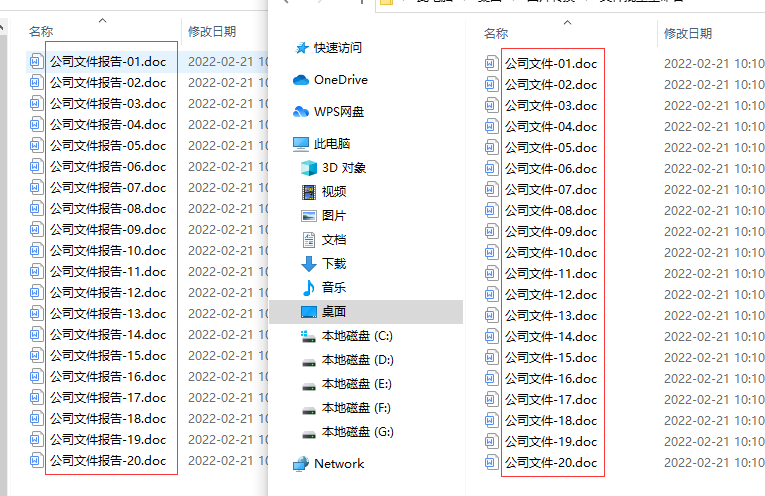Open 文档 folder in sidebar
765x496 pixels.
(x=334, y=240)
